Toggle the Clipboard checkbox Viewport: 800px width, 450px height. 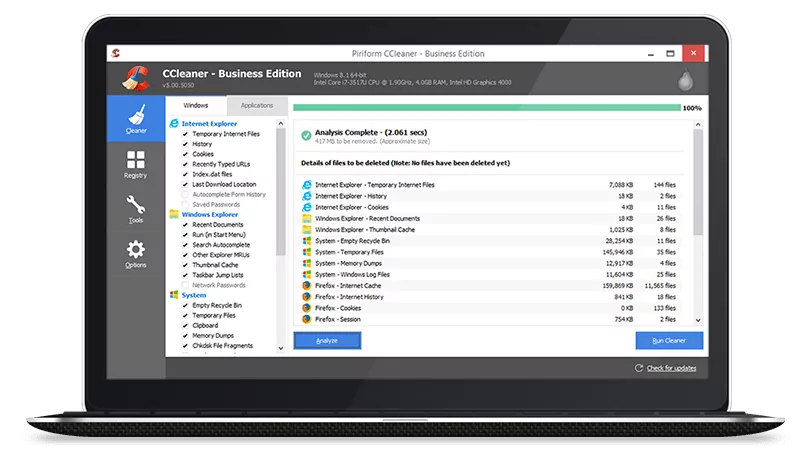pos(185,326)
